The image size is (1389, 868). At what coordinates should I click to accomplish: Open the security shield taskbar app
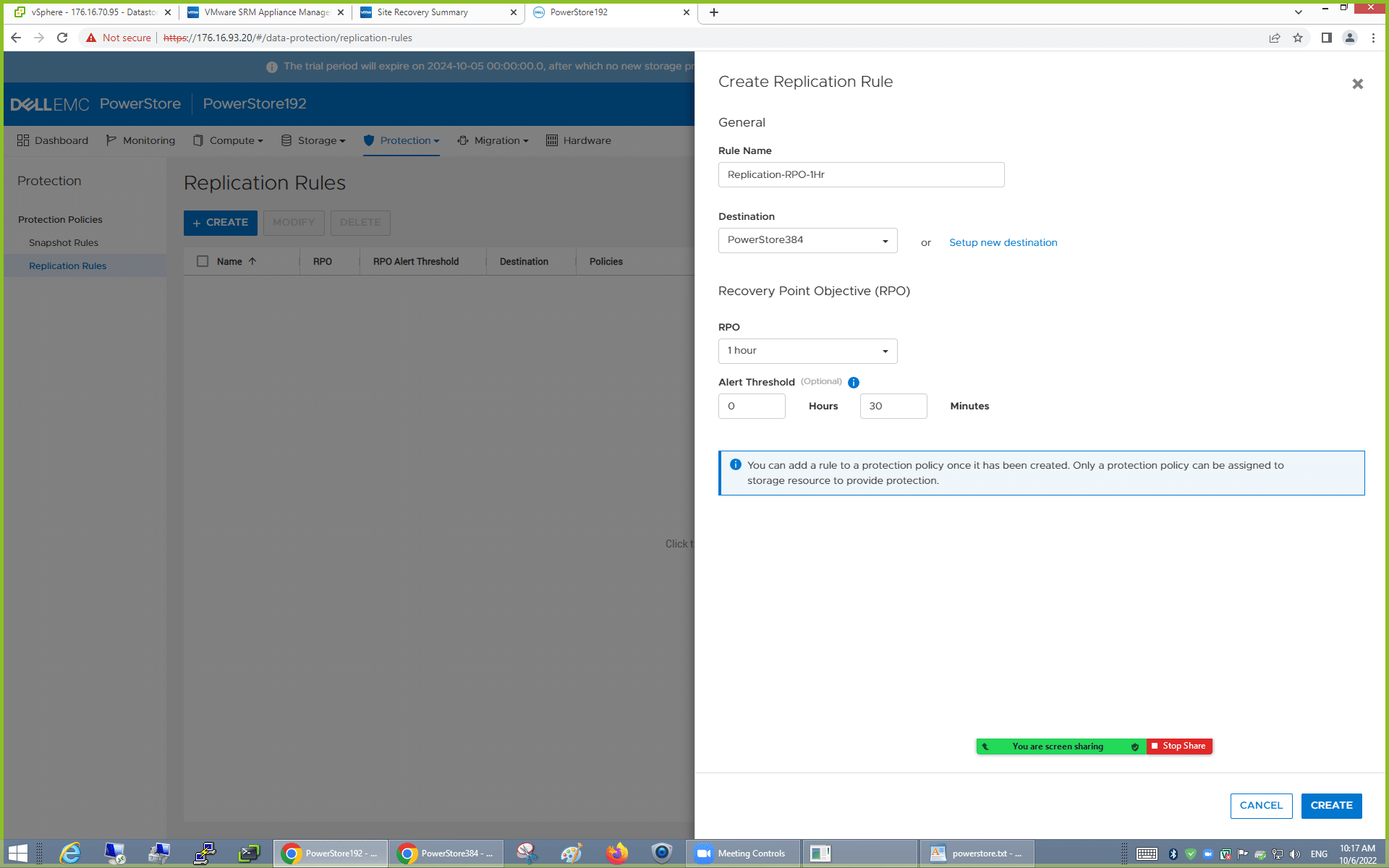coord(661,854)
